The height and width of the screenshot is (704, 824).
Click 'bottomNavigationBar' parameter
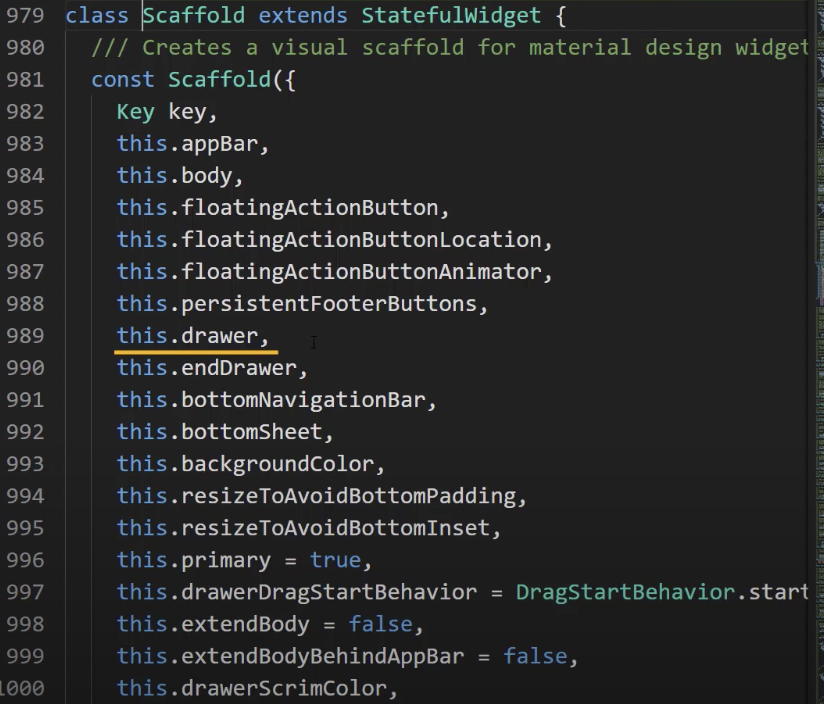click(303, 400)
